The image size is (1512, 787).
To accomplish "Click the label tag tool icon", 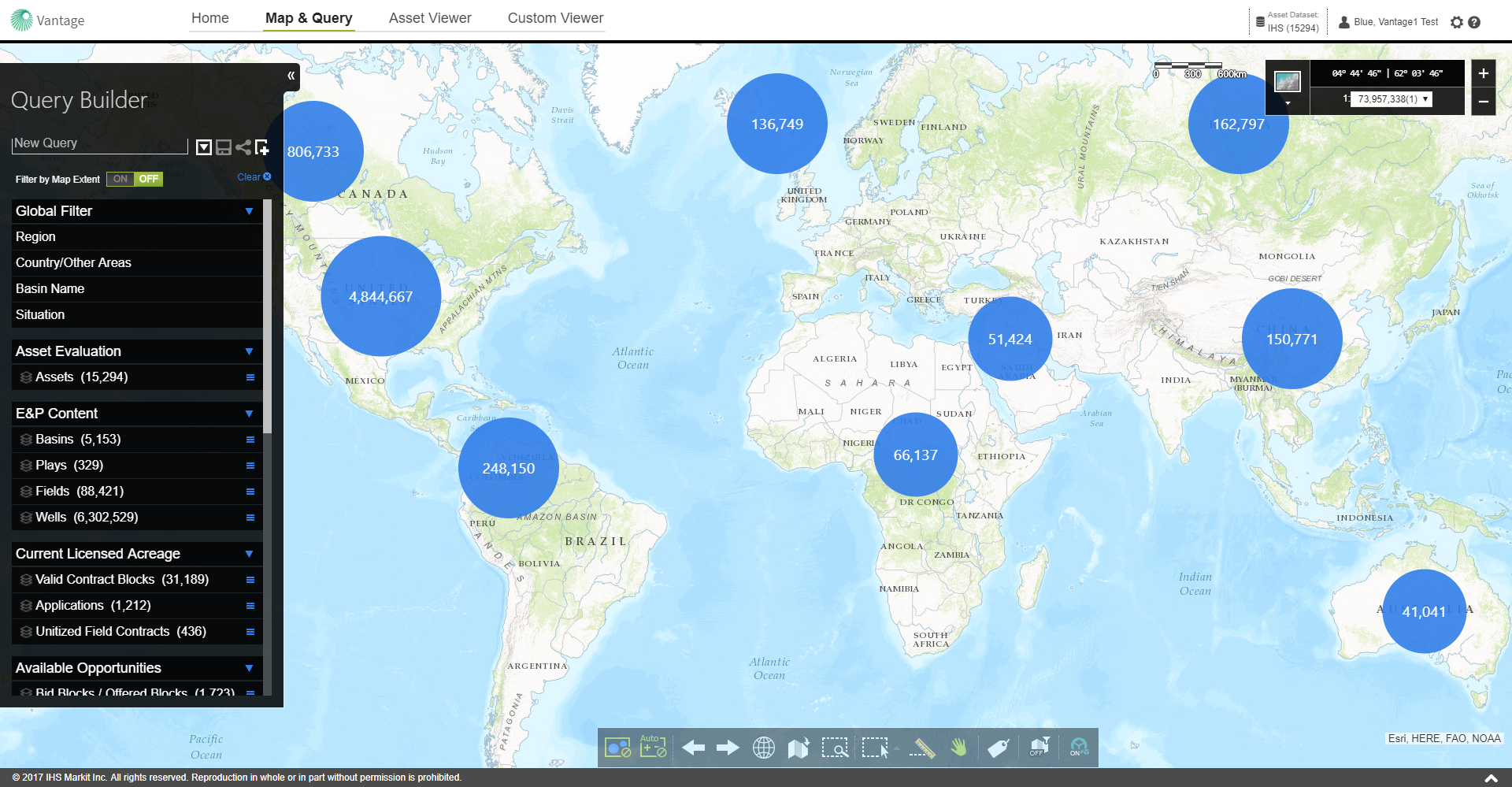I will pos(998,748).
